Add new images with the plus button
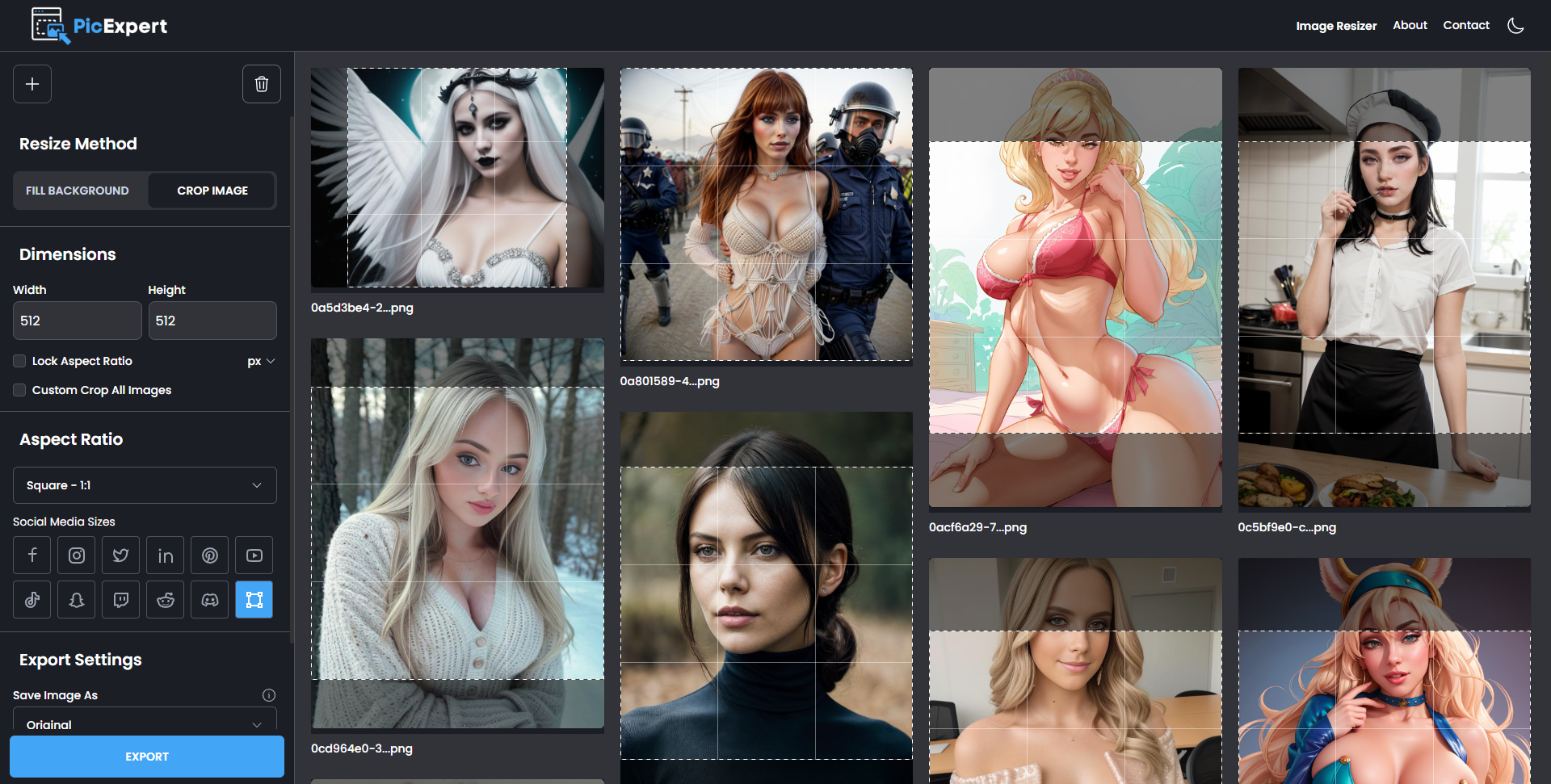 click(32, 84)
